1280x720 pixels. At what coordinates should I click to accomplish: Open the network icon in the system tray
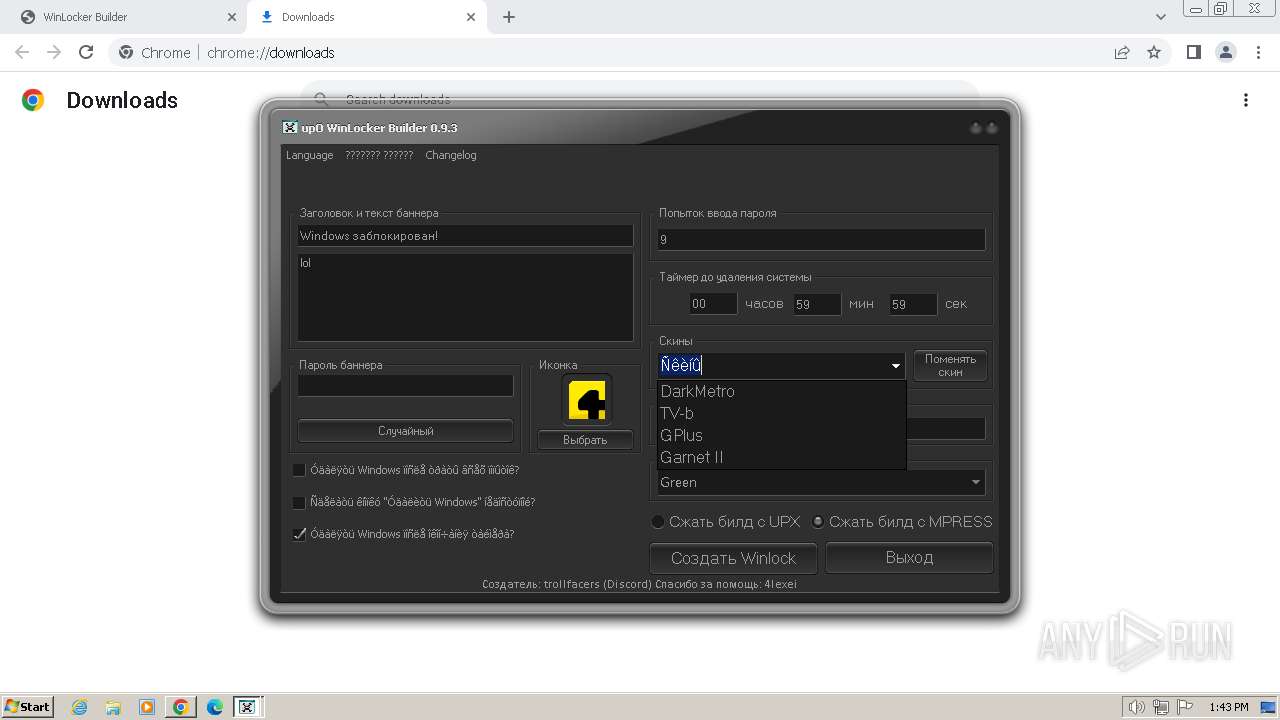pyautogui.click(x=1160, y=707)
